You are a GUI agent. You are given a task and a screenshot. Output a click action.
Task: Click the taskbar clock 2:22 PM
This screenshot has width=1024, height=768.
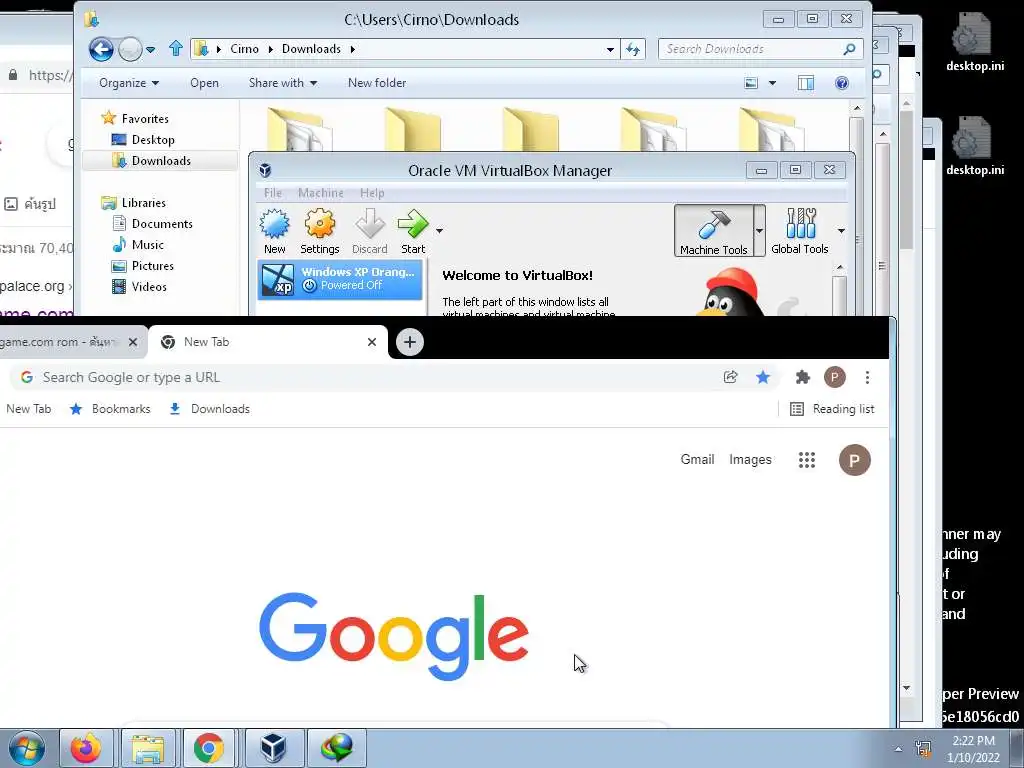973,748
